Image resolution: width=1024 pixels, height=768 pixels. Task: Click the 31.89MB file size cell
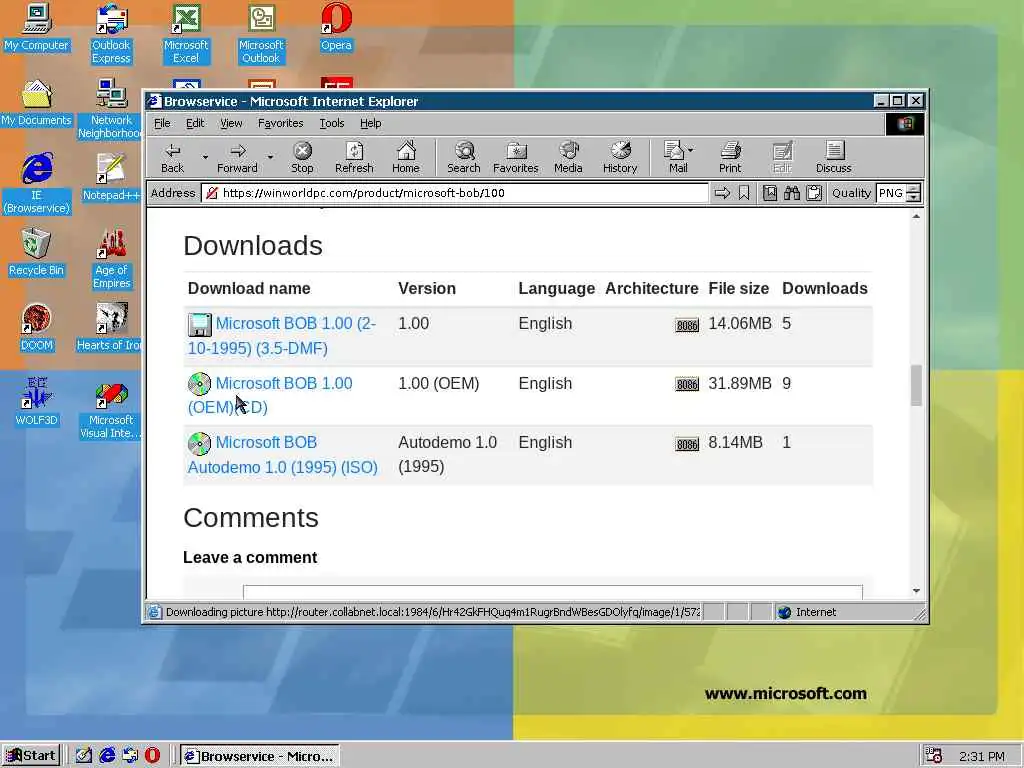click(740, 383)
